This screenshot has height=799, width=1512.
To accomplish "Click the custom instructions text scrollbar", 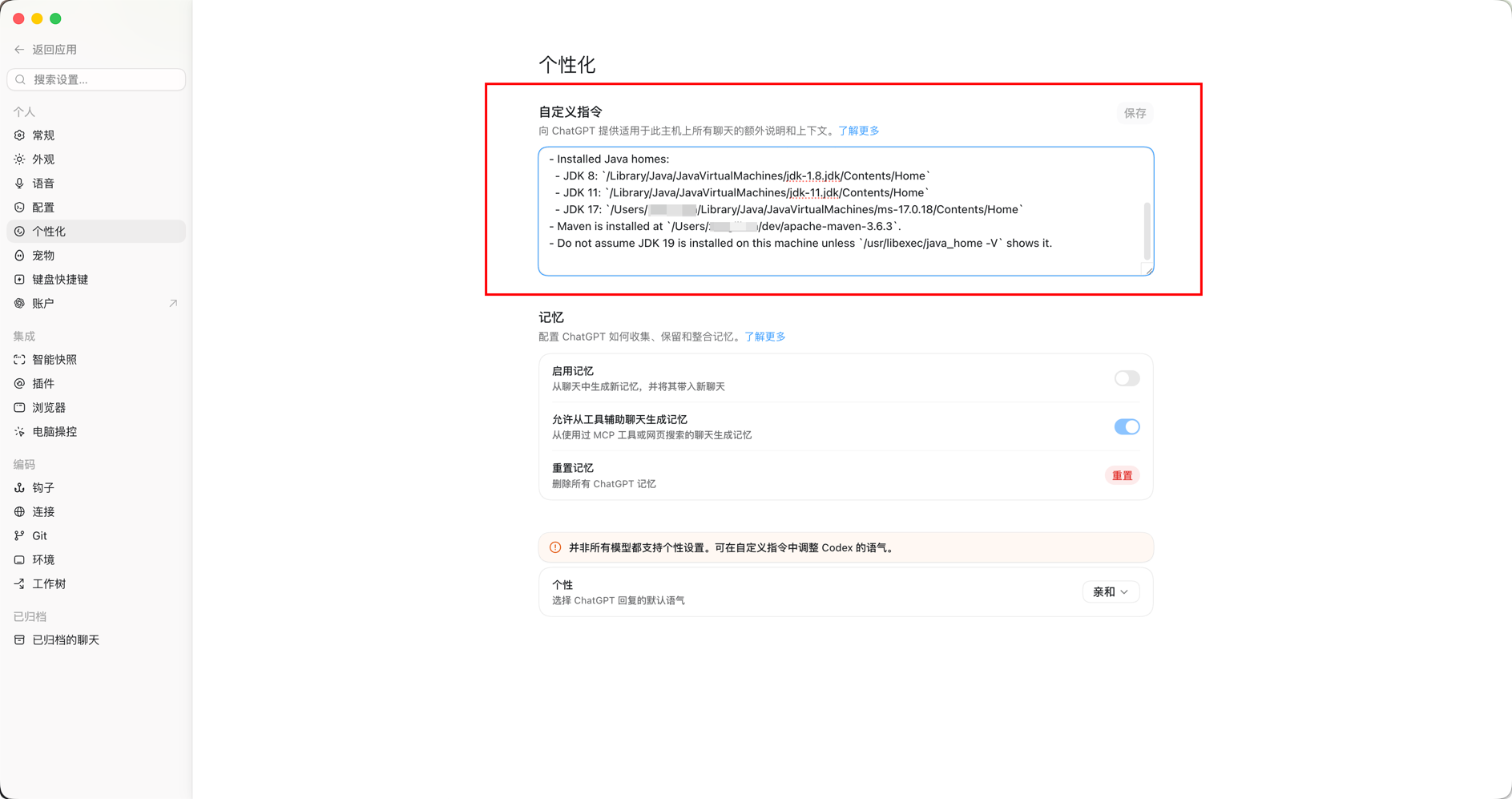I will [1147, 231].
